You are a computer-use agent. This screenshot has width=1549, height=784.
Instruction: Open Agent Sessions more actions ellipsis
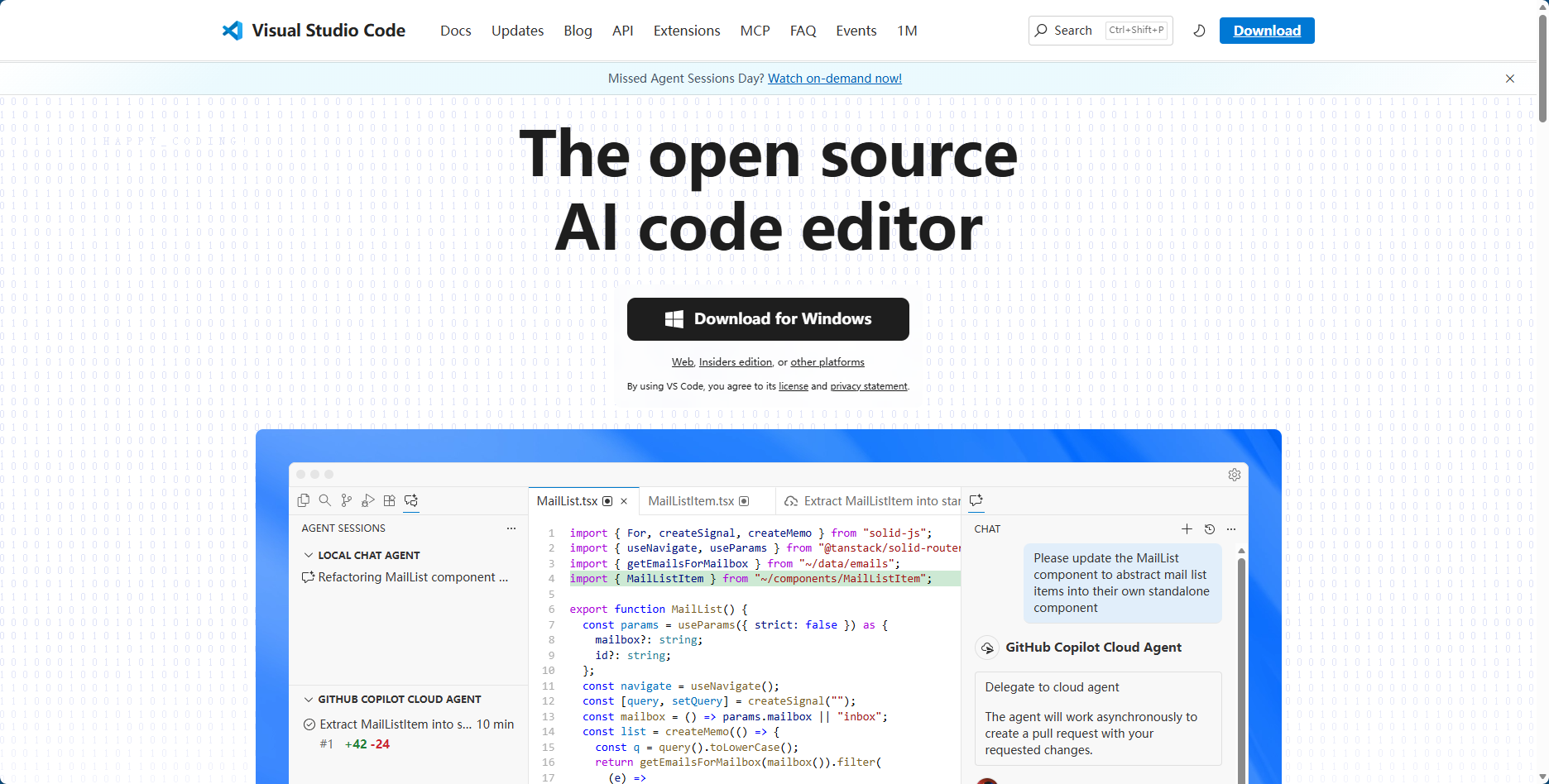[x=511, y=528]
